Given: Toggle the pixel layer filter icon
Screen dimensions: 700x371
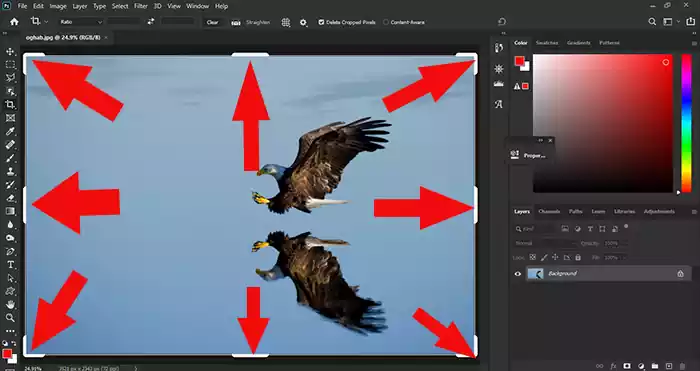Looking at the screenshot, I should [x=565, y=229].
